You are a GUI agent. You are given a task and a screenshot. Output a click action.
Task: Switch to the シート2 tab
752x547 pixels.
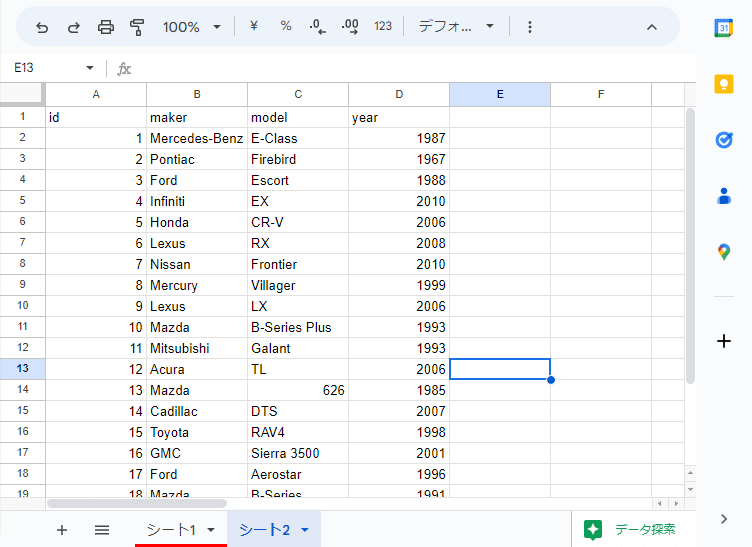(264, 530)
